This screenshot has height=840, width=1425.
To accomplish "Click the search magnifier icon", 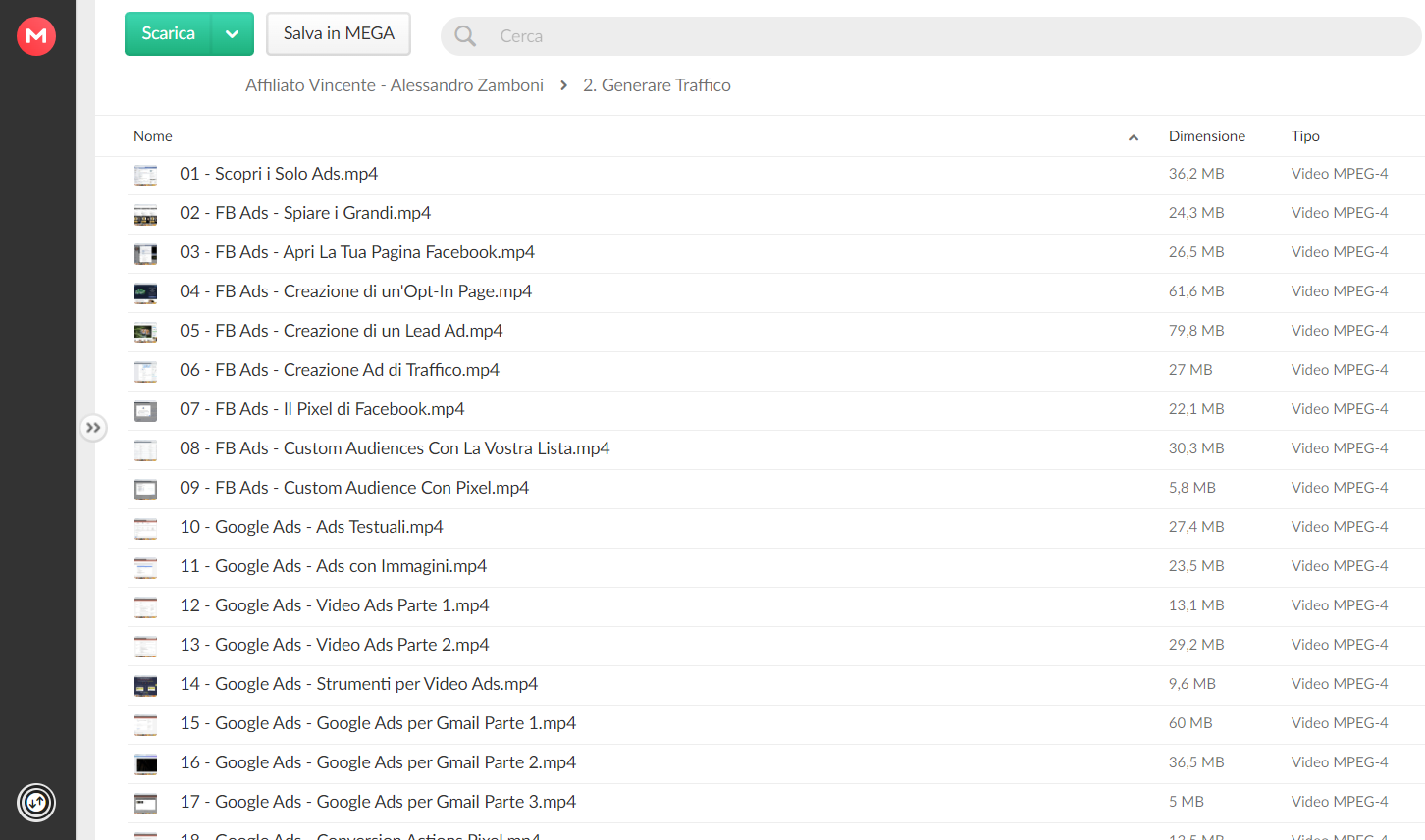I will tap(465, 36).
